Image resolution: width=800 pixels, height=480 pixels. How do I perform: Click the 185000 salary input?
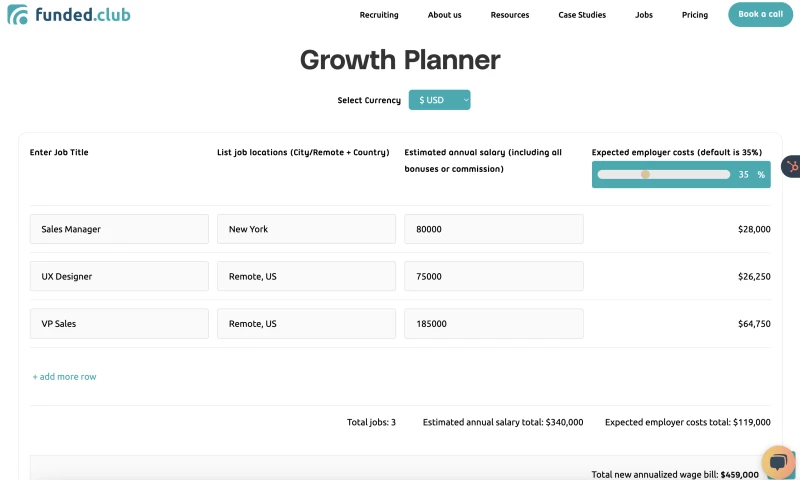[x=494, y=323]
